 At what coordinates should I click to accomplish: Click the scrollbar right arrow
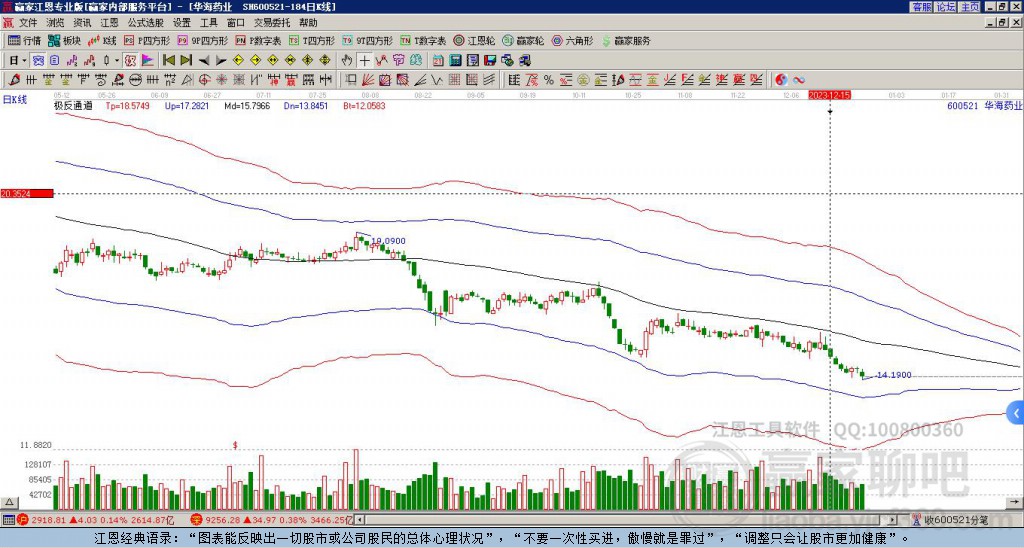pyautogui.click(x=892, y=520)
